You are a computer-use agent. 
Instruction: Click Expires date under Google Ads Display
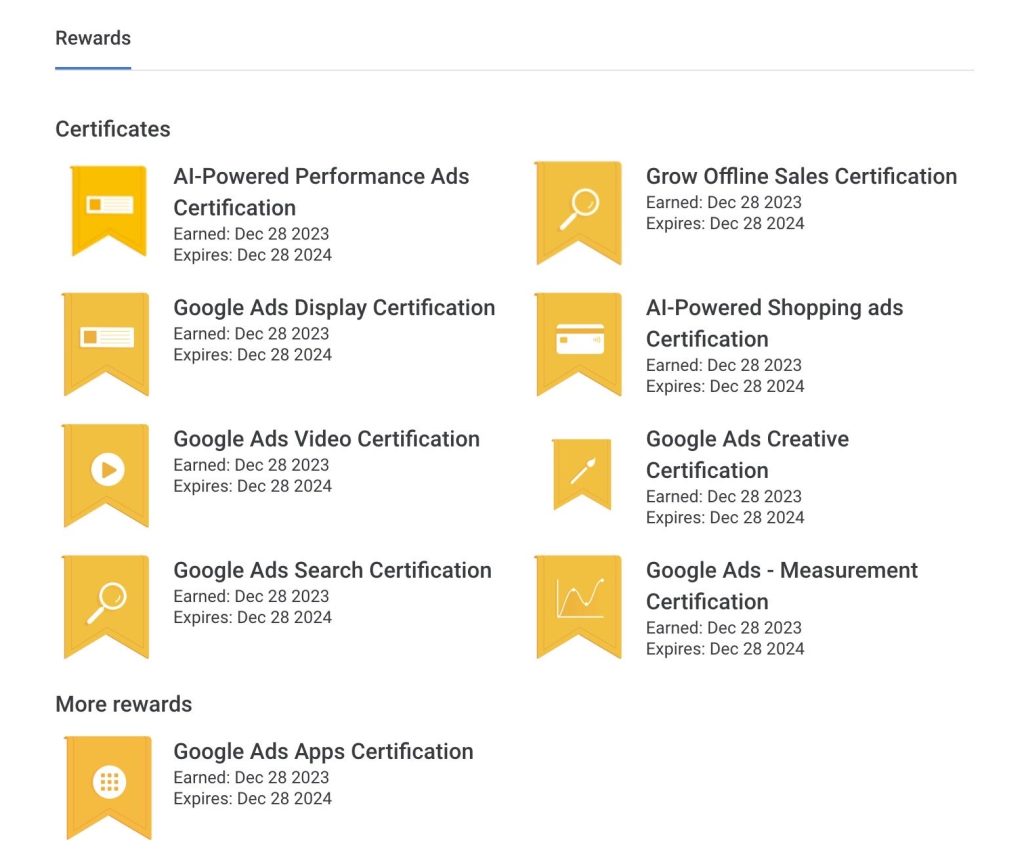tap(252, 355)
